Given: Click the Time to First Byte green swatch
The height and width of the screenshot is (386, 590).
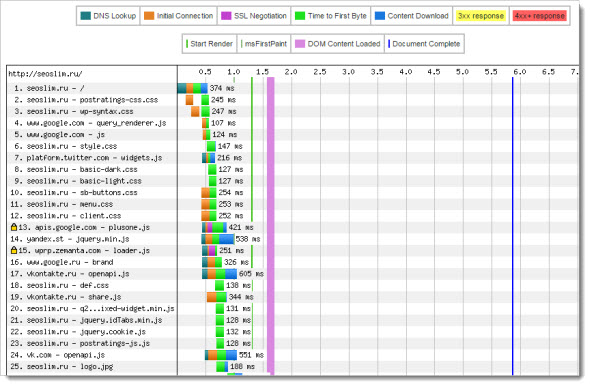Looking at the screenshot, I should tap(300, 16).
